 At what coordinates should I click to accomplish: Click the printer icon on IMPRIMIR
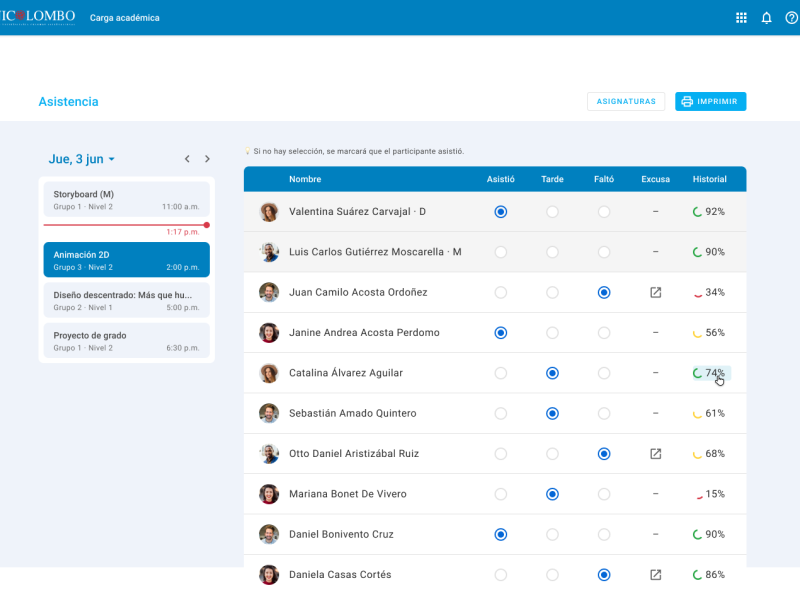pyautogui.click(x=687, y=101)
